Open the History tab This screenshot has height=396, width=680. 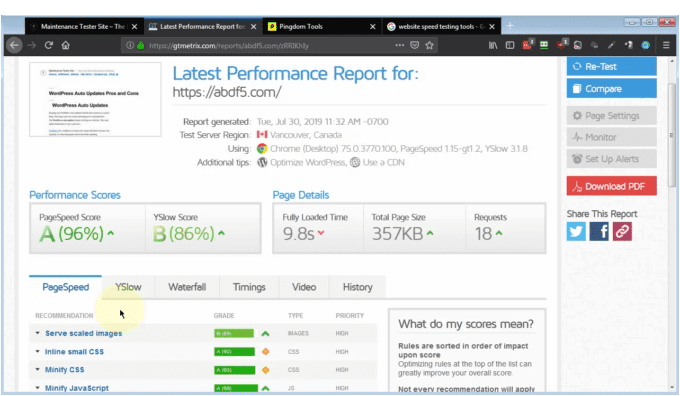(357, 287)
